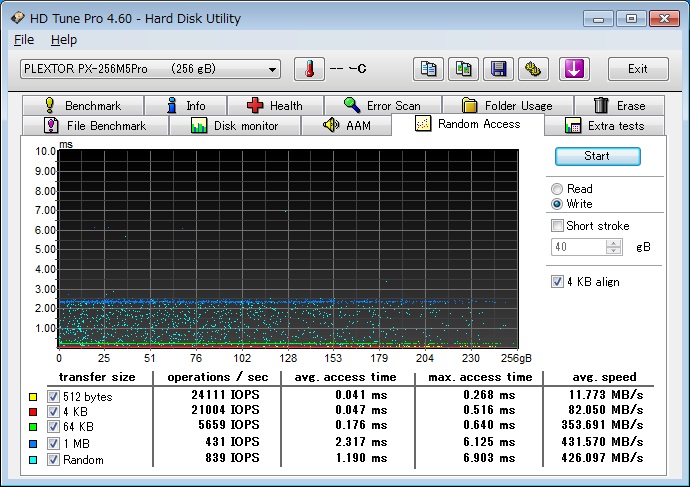Click the short stroke gB spinner arrows
The width and height of the screenshot is (690, 487).
click(614, 246)
